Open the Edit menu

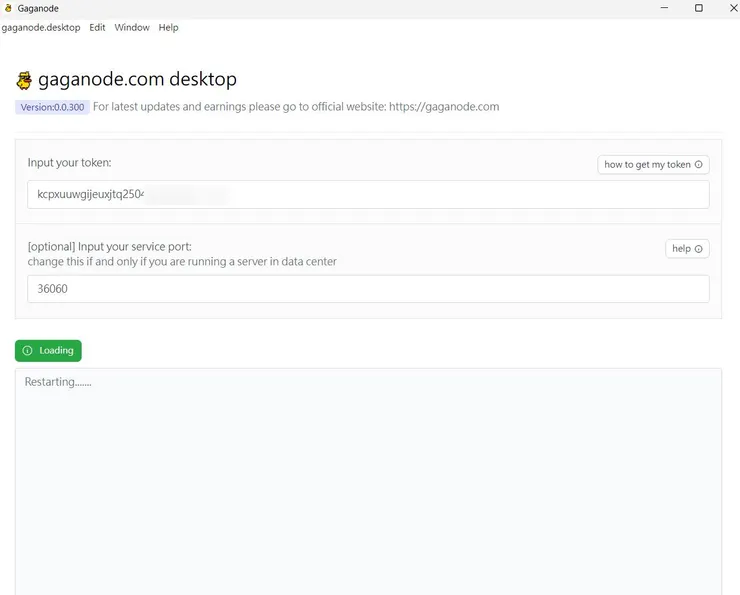click(97, 27)
